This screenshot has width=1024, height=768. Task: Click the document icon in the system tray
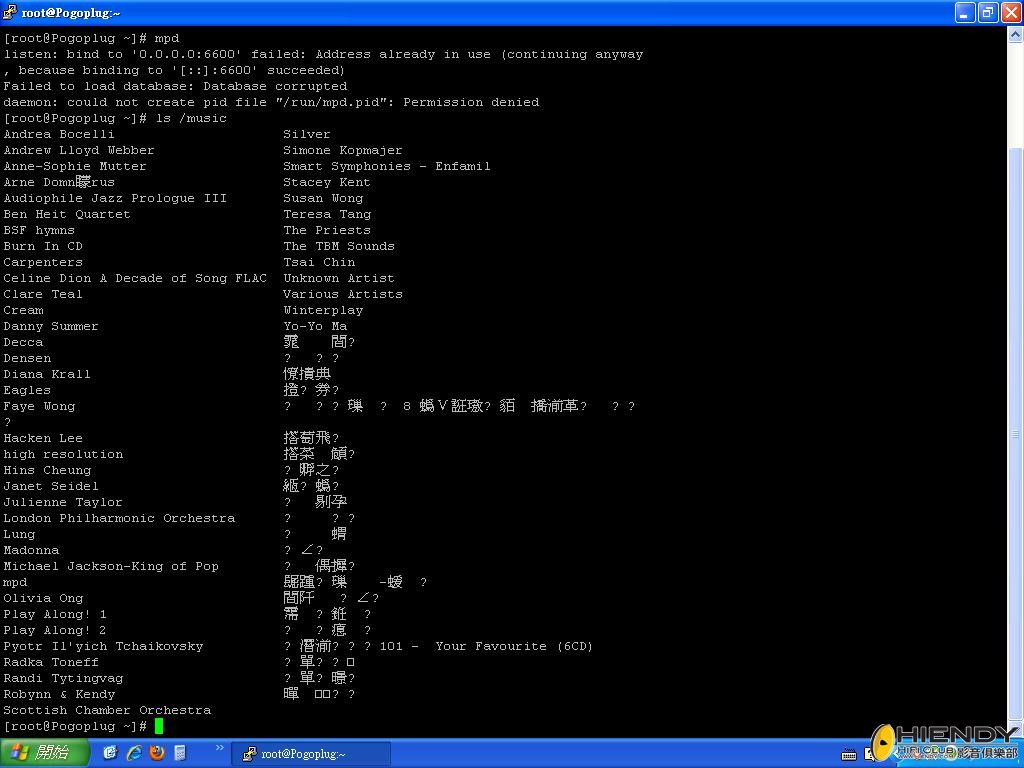point(868,753)
